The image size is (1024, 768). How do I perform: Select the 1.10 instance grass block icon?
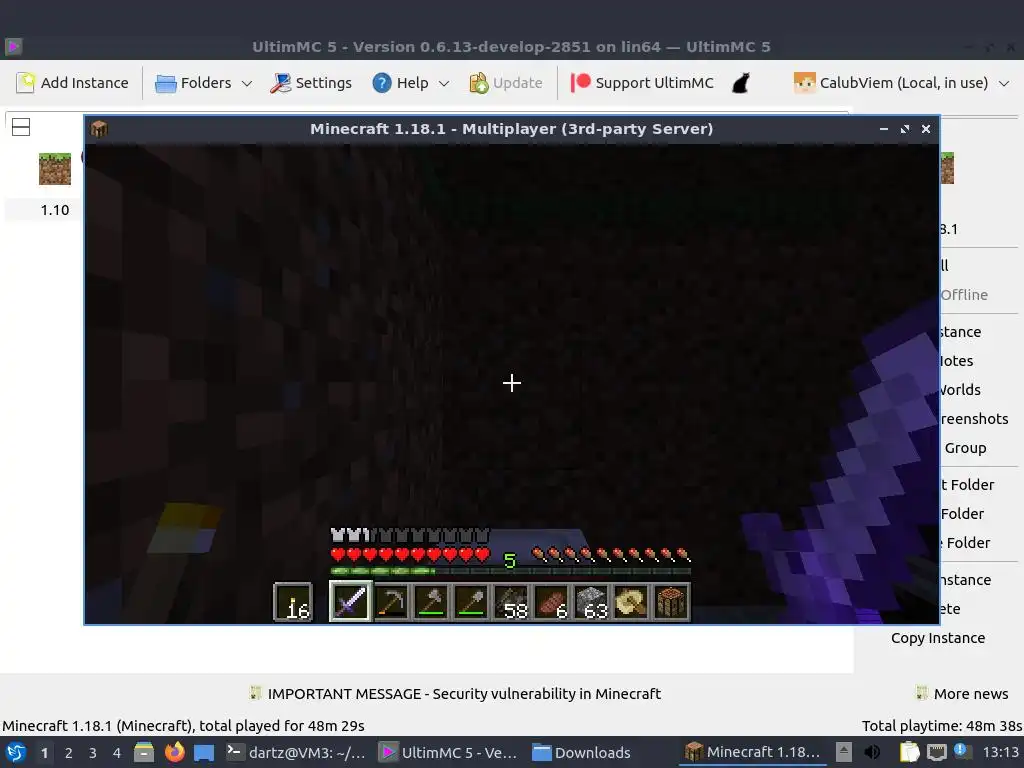[55, 169]
